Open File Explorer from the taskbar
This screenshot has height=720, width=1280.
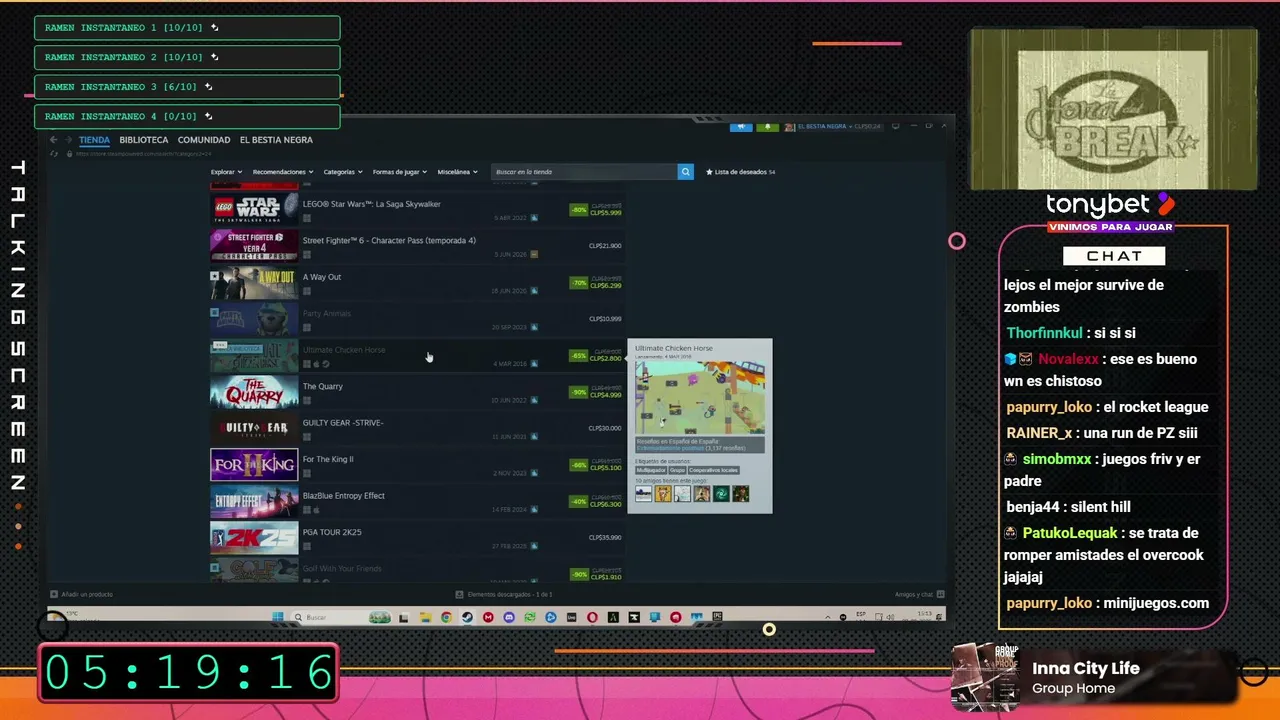click(x=426, y=618)
